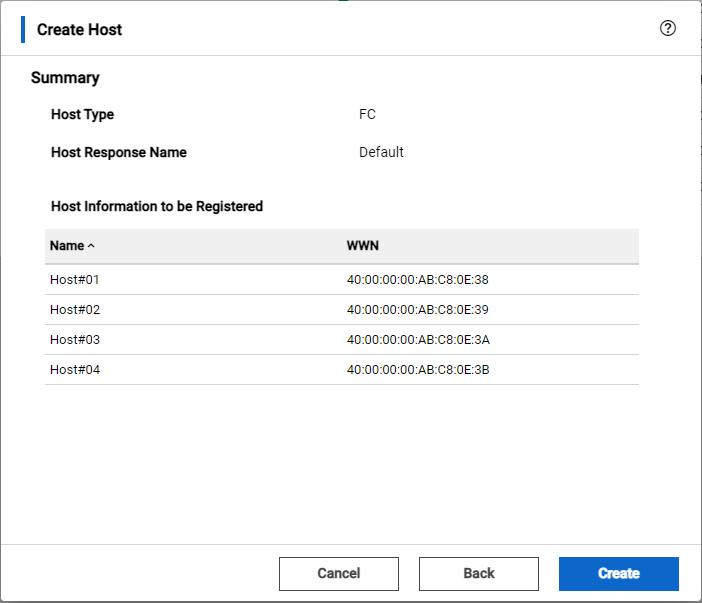
Task: Select the Host#04 row name
Action: pos(75,370)
